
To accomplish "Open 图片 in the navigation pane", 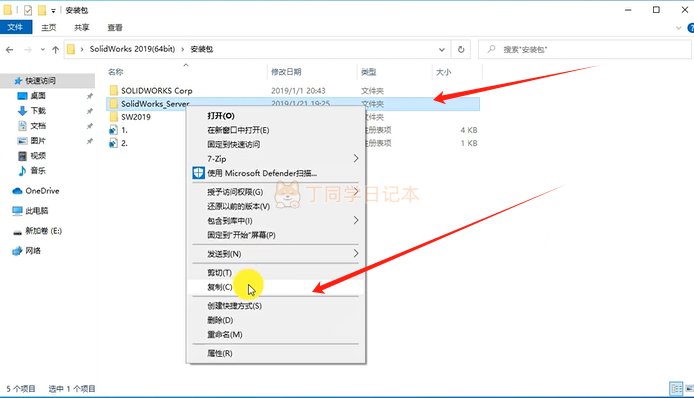I will click(38, 141).
